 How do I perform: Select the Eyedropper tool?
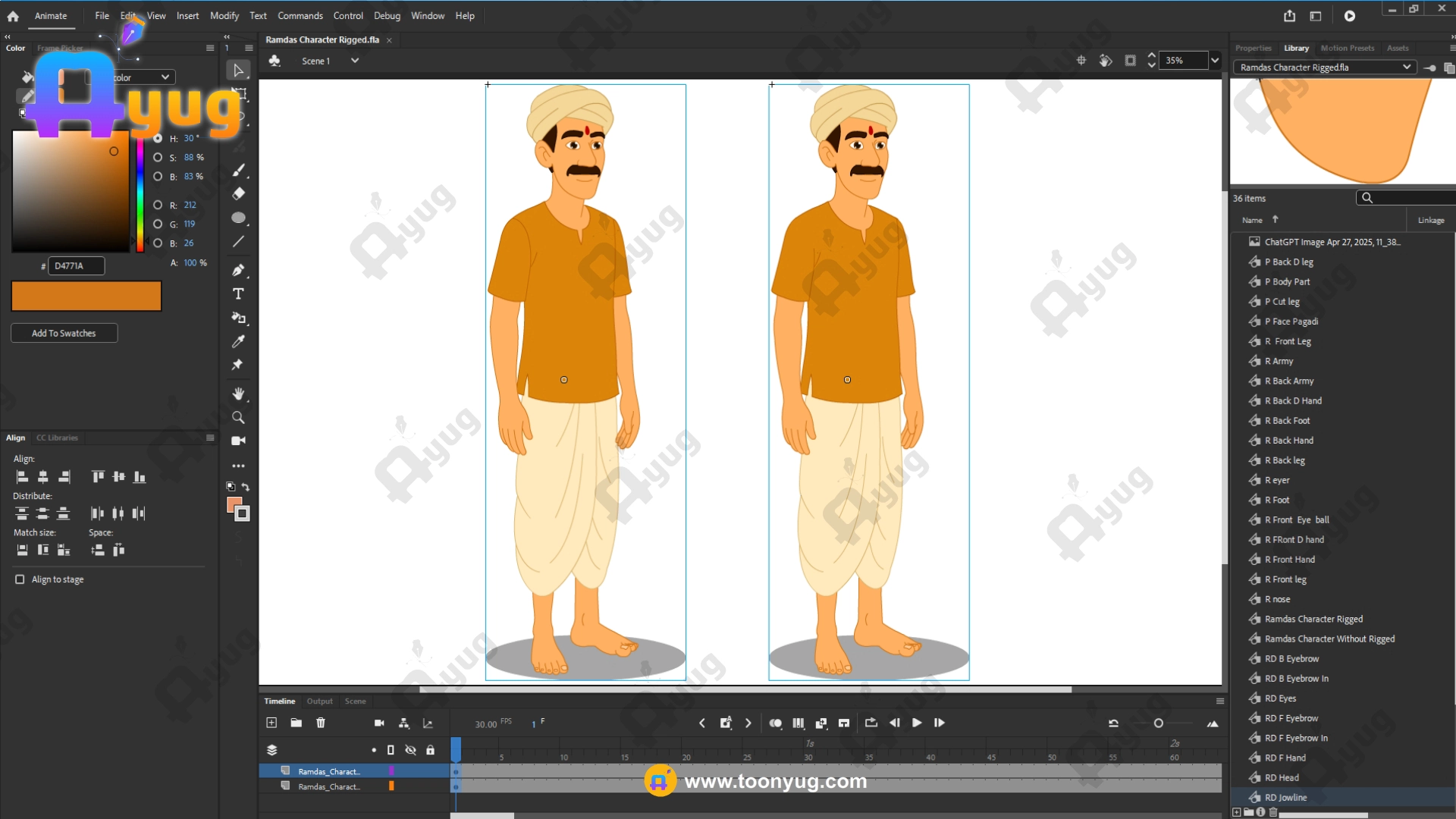238,341
